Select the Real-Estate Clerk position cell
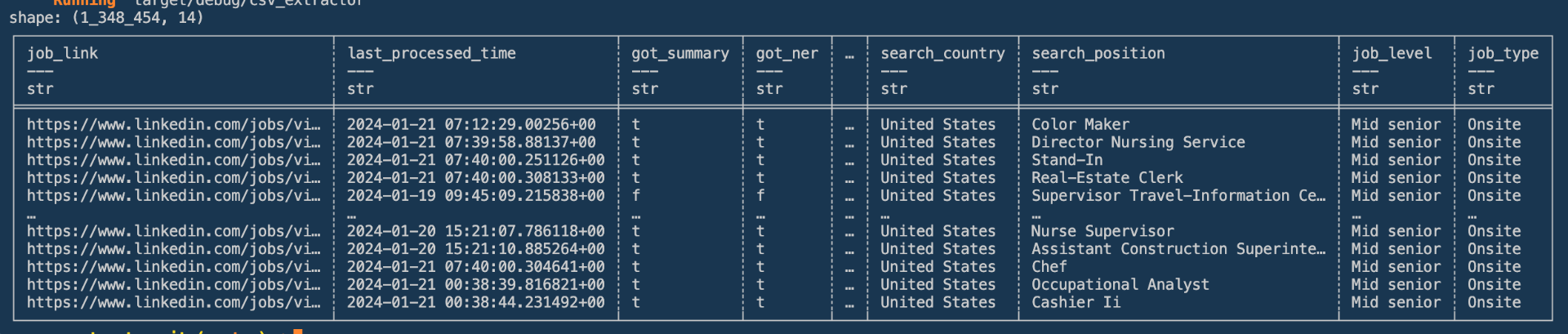 pos(1107,178)
